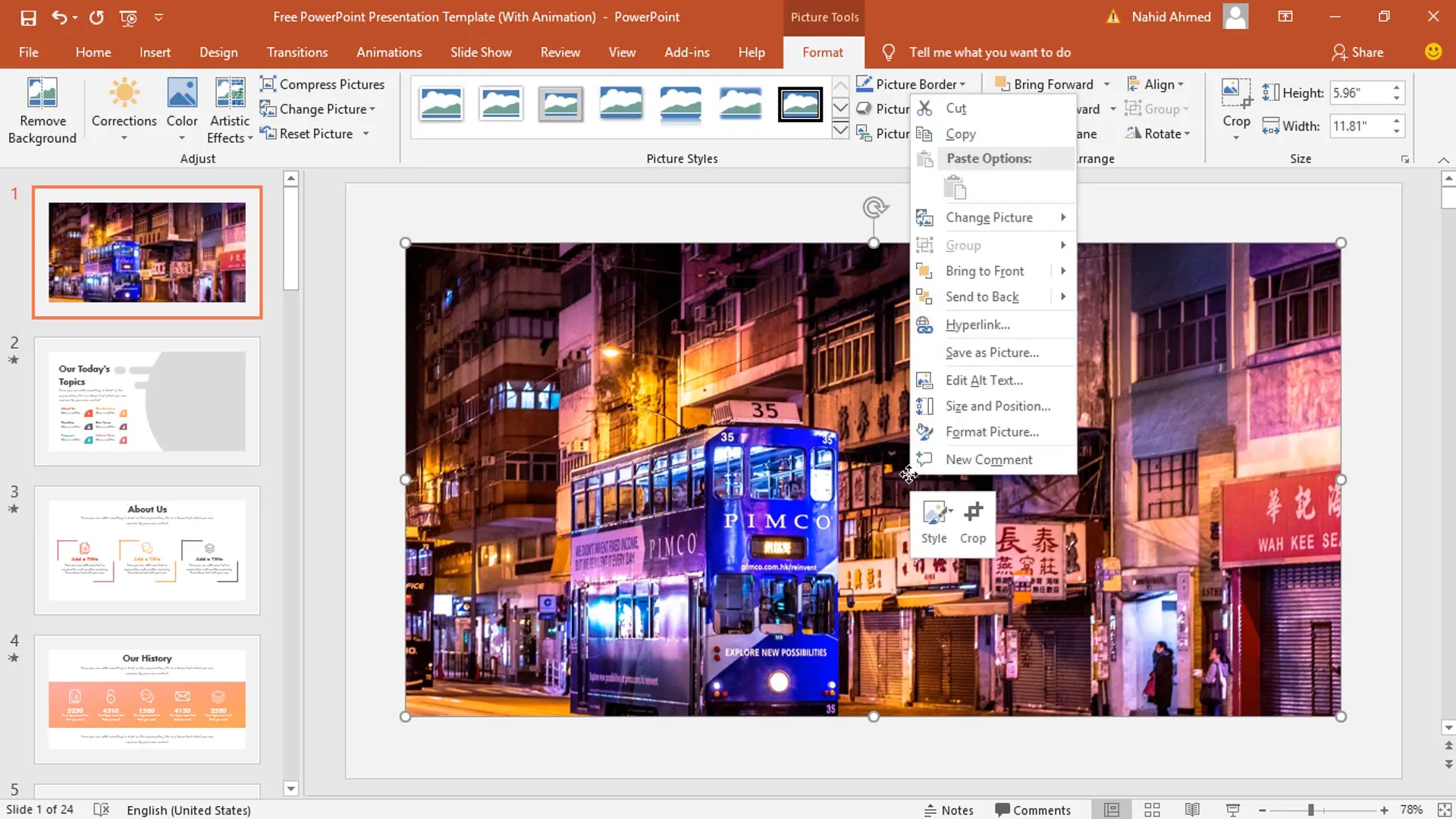The height and width of the screenshot is (819, 1456).
Task: Expand the Reset Picture dropdown arrow
Action: pyautogui.click(x=366, y=134)
